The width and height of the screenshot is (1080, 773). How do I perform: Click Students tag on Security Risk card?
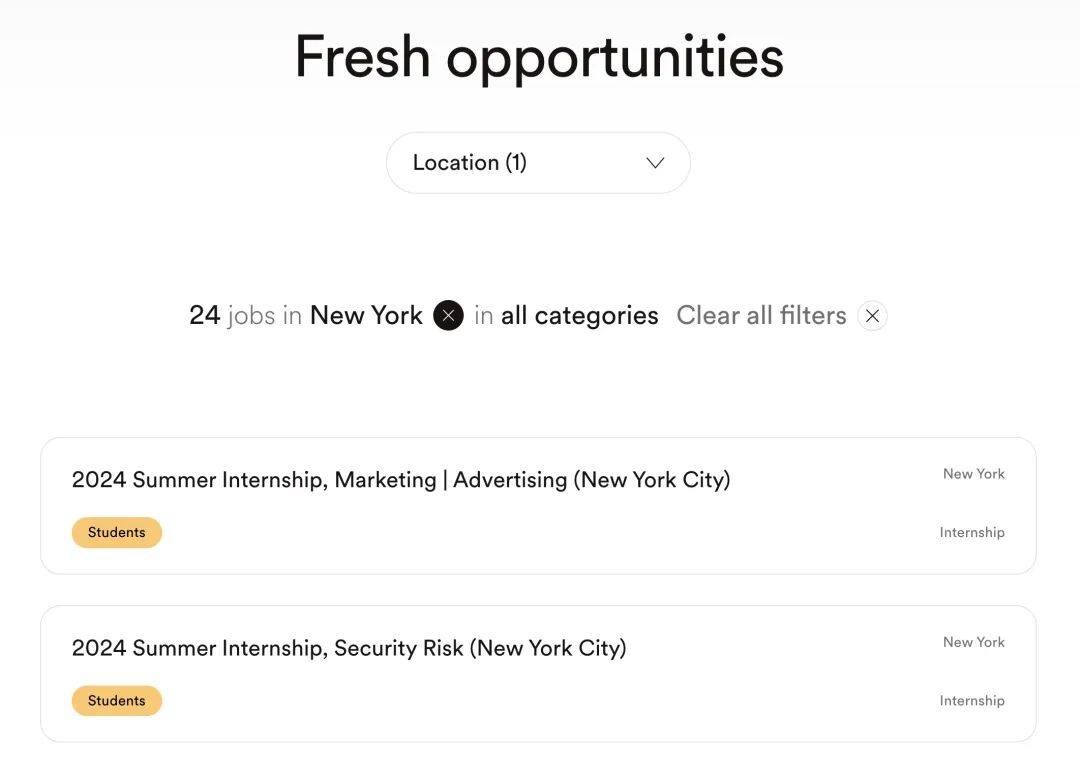(x=116, y=701)
